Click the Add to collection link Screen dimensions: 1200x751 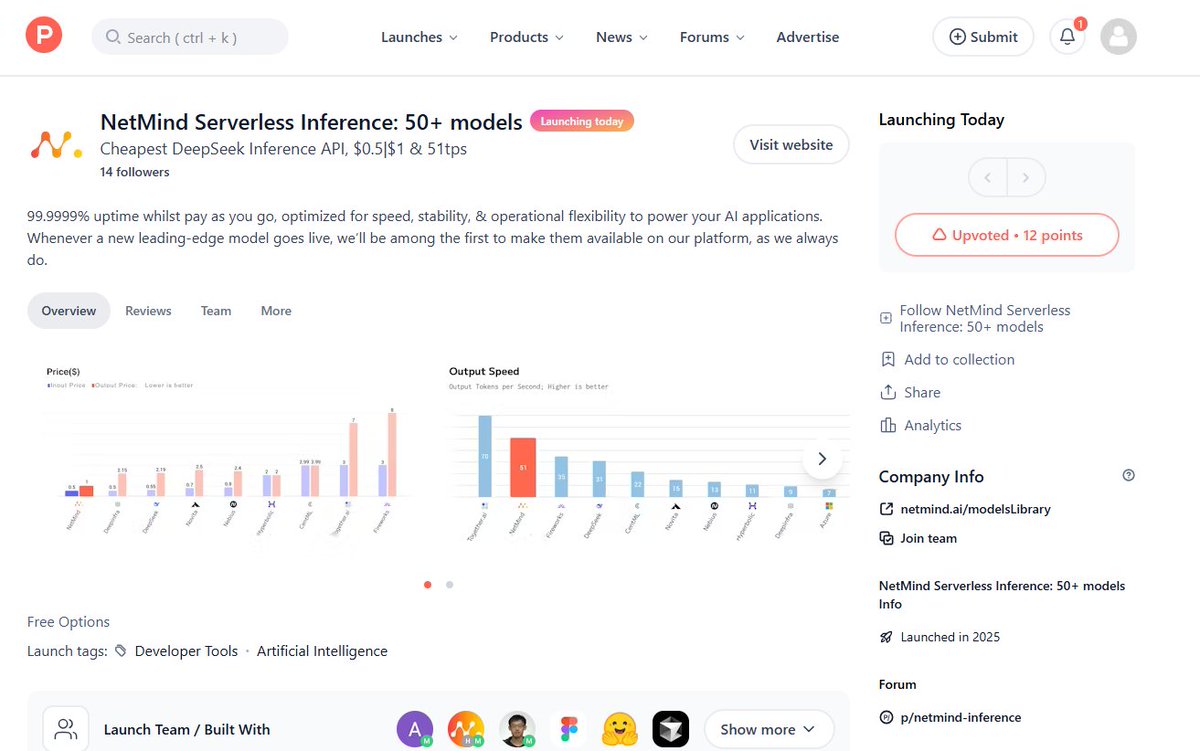click(959, 359)
